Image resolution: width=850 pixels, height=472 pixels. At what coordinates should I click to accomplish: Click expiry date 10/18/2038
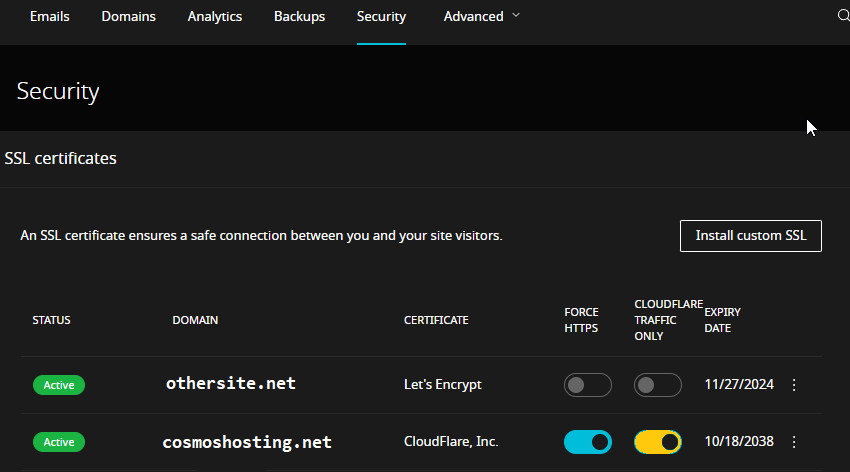[739, 441]
